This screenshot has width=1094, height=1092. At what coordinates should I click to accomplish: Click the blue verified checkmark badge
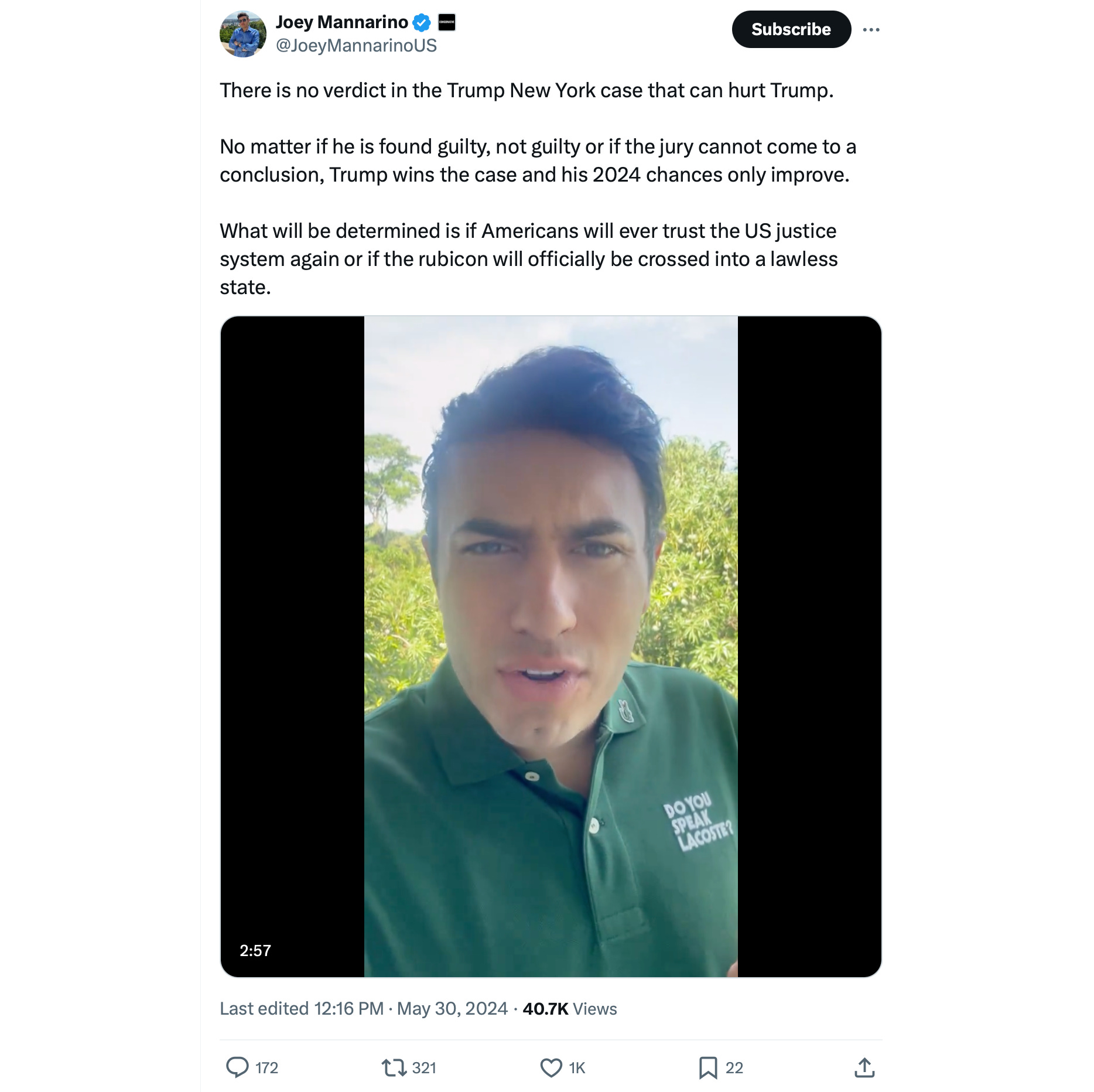[422, 23]
